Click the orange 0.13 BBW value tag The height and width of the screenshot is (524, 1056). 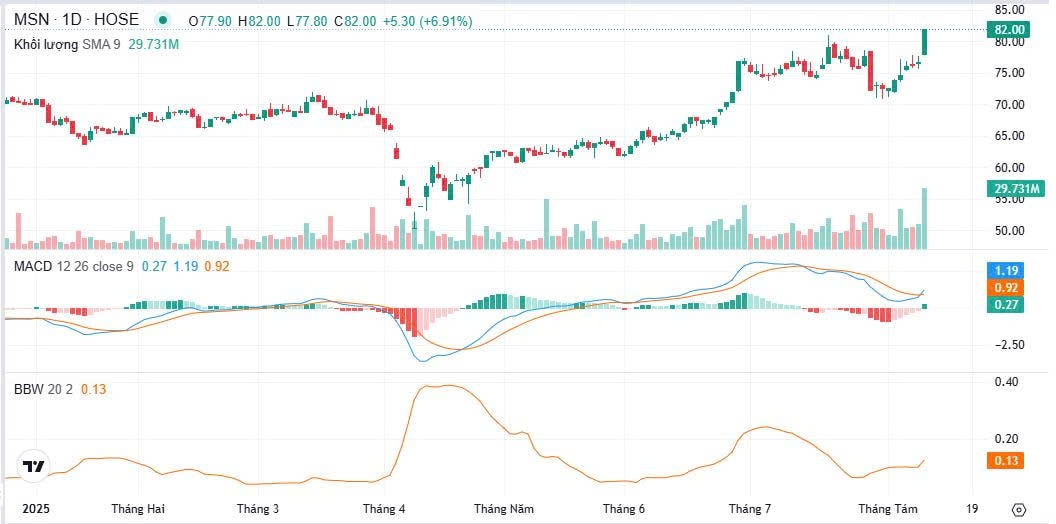click(1005, 461)
